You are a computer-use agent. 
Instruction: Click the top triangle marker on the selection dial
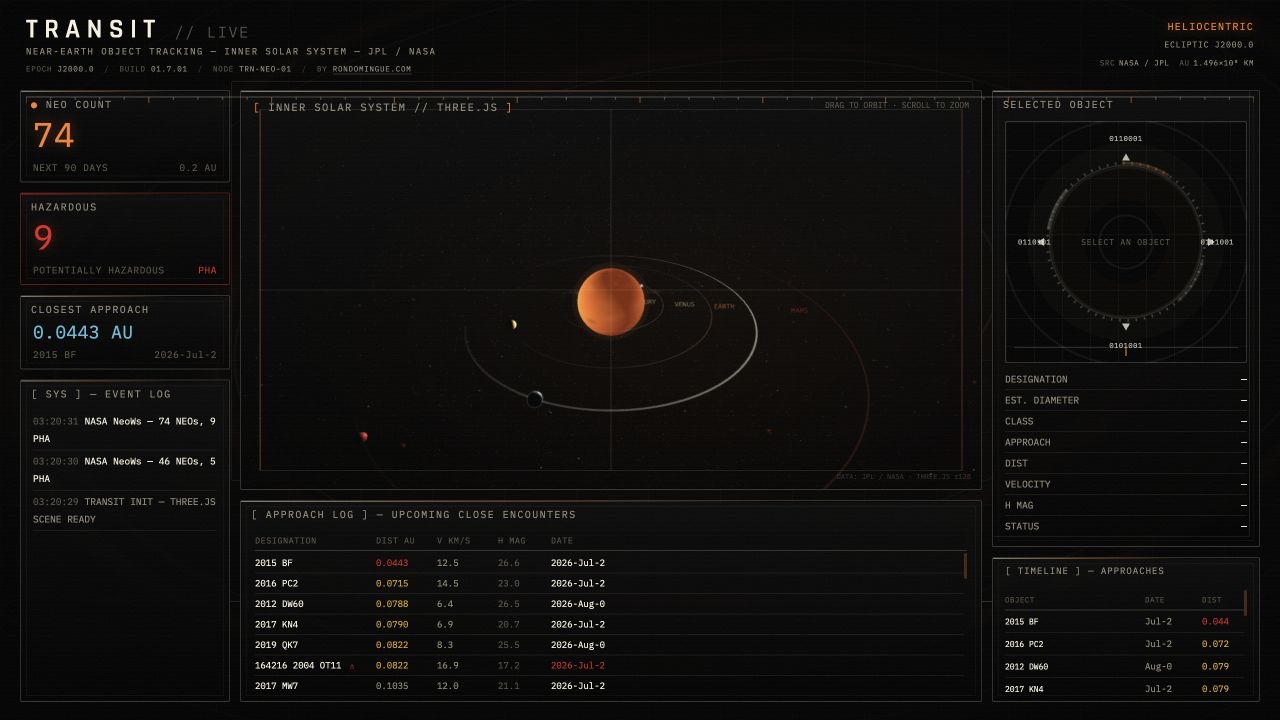pos(1126,158)
